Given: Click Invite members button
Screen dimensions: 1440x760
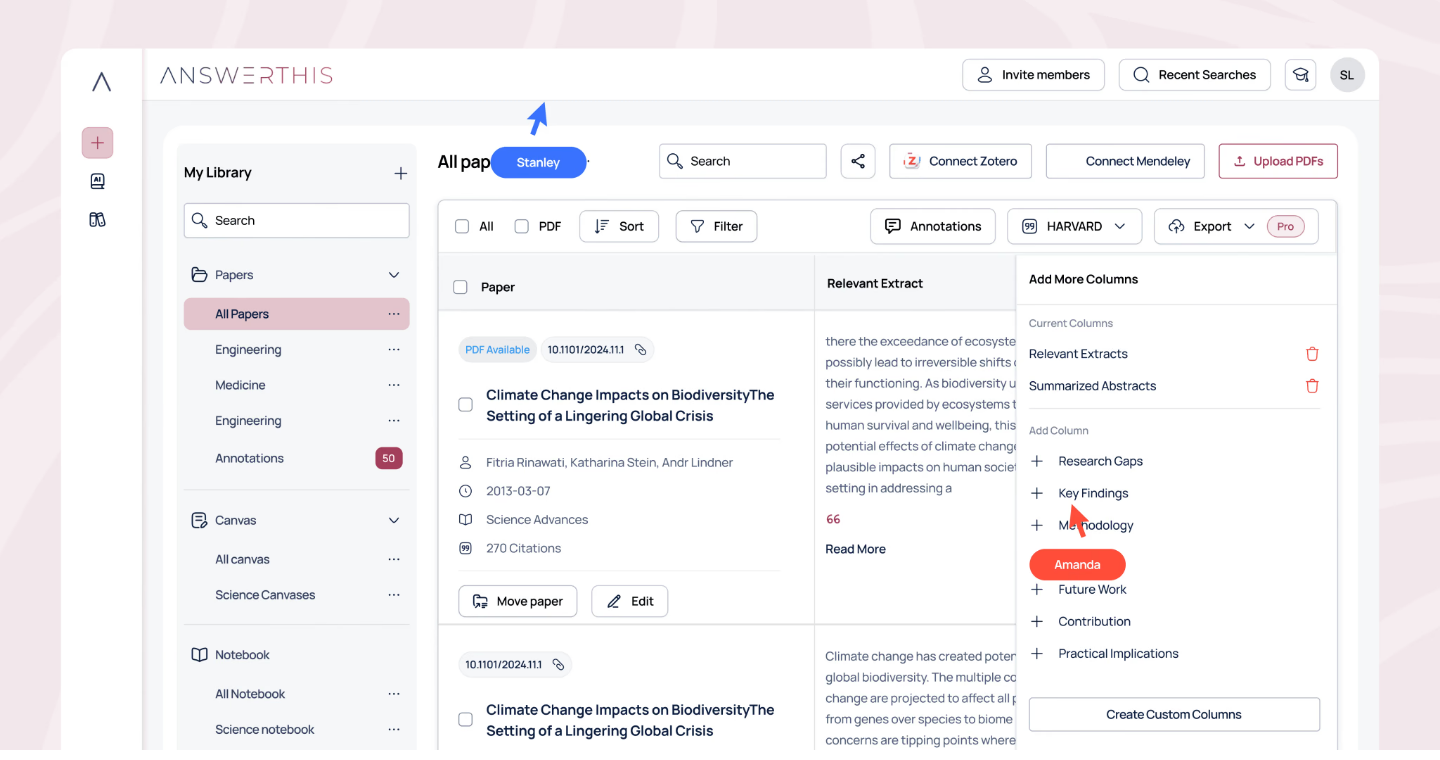Looking at the screenshot, I should (1033, 75).
